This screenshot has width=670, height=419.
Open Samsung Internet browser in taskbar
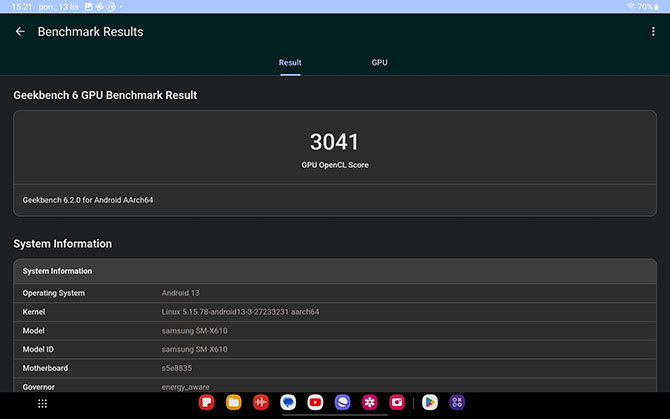coord(342,402)
